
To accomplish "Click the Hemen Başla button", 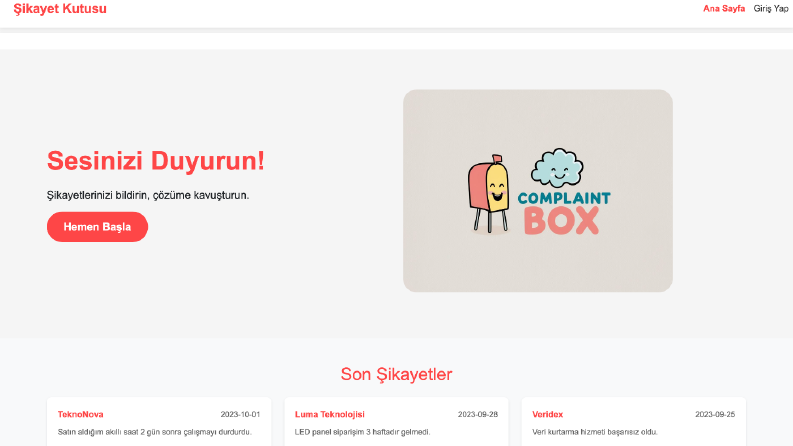I will (x=97, y=227).
